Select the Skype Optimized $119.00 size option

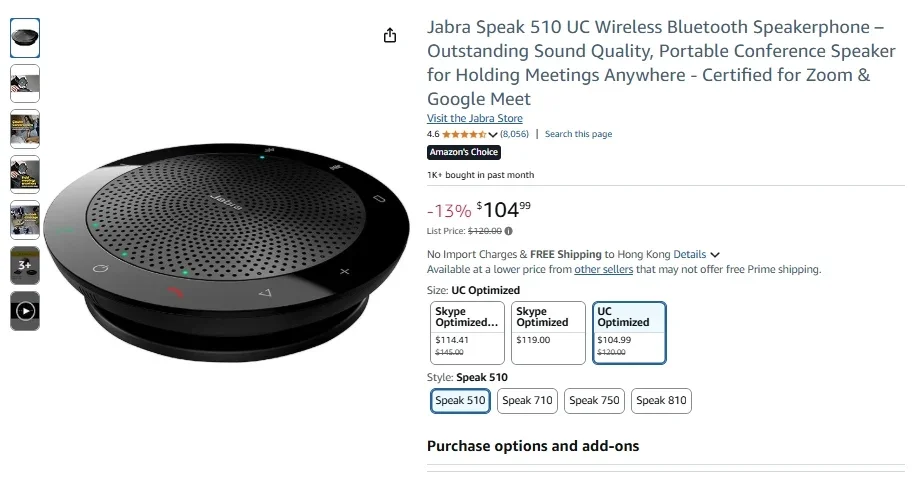point(548,333)
